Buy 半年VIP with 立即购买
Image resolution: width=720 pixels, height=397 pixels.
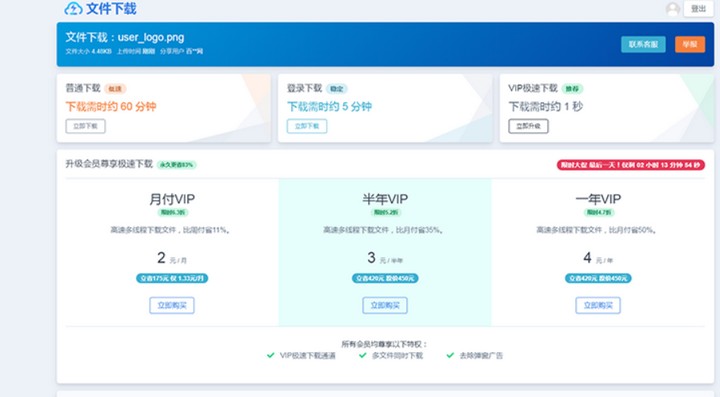point(385,305)
